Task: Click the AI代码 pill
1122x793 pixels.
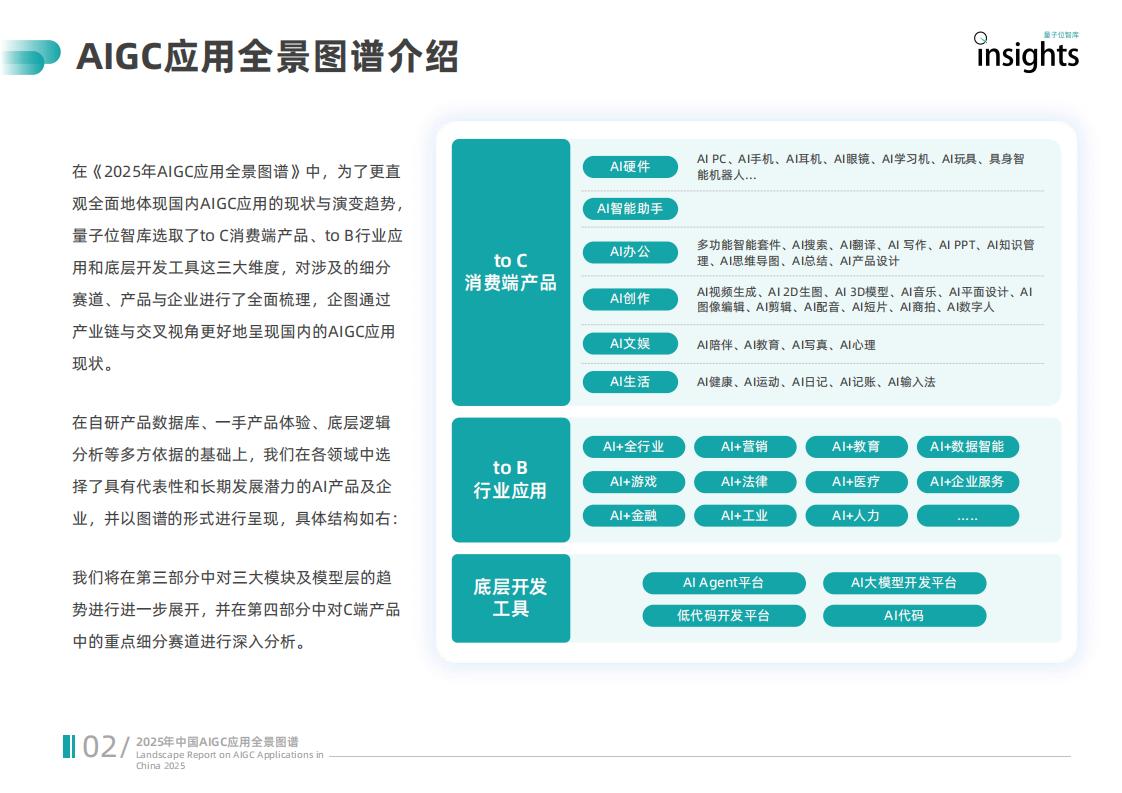Action: 904,616
